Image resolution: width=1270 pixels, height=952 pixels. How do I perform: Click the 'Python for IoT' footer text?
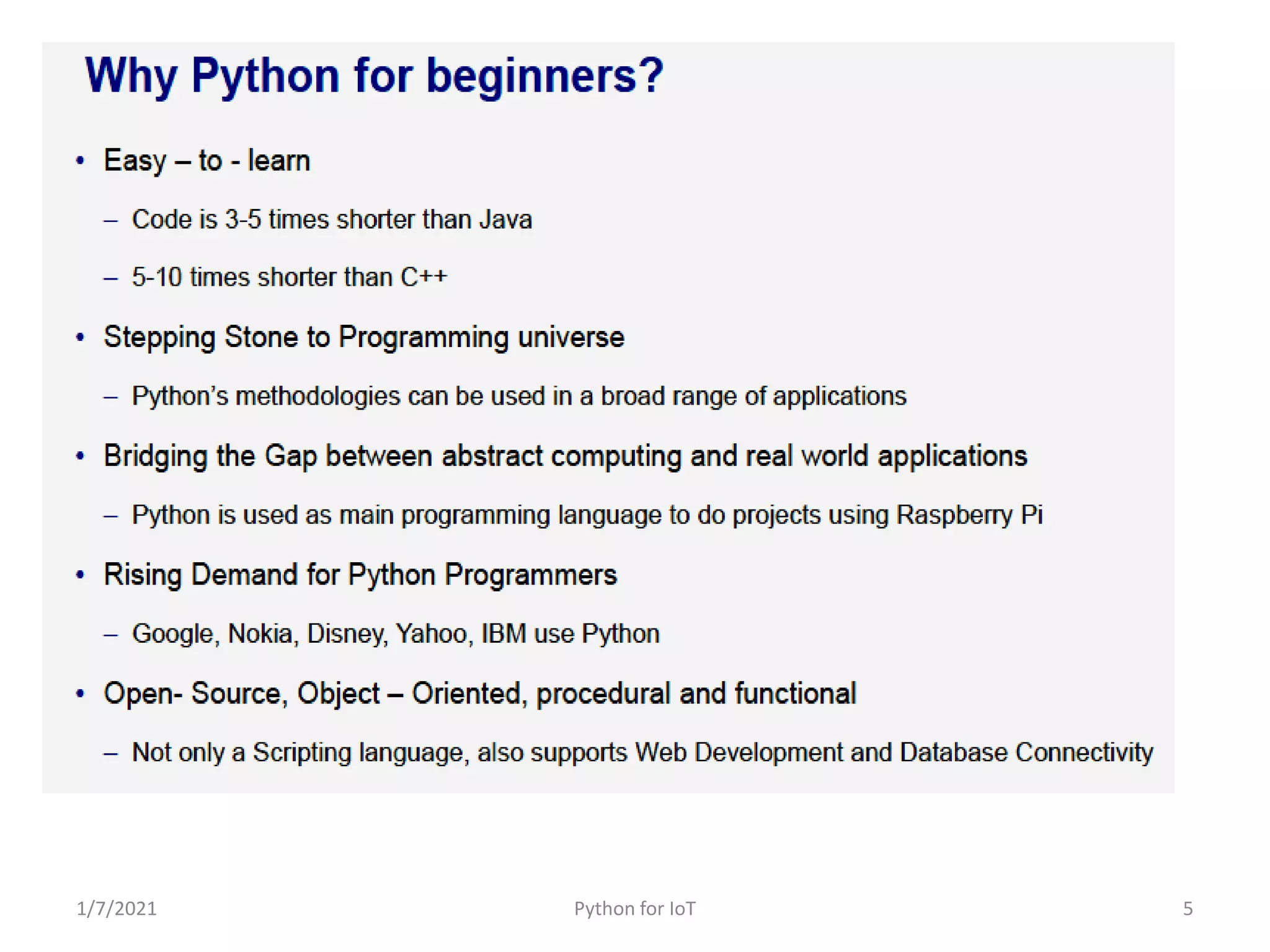(x=634, y=909)
